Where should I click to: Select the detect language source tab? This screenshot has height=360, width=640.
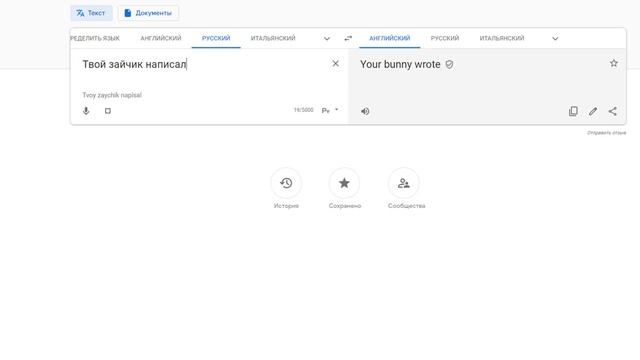pyautogui.click(x=95, y=38)
